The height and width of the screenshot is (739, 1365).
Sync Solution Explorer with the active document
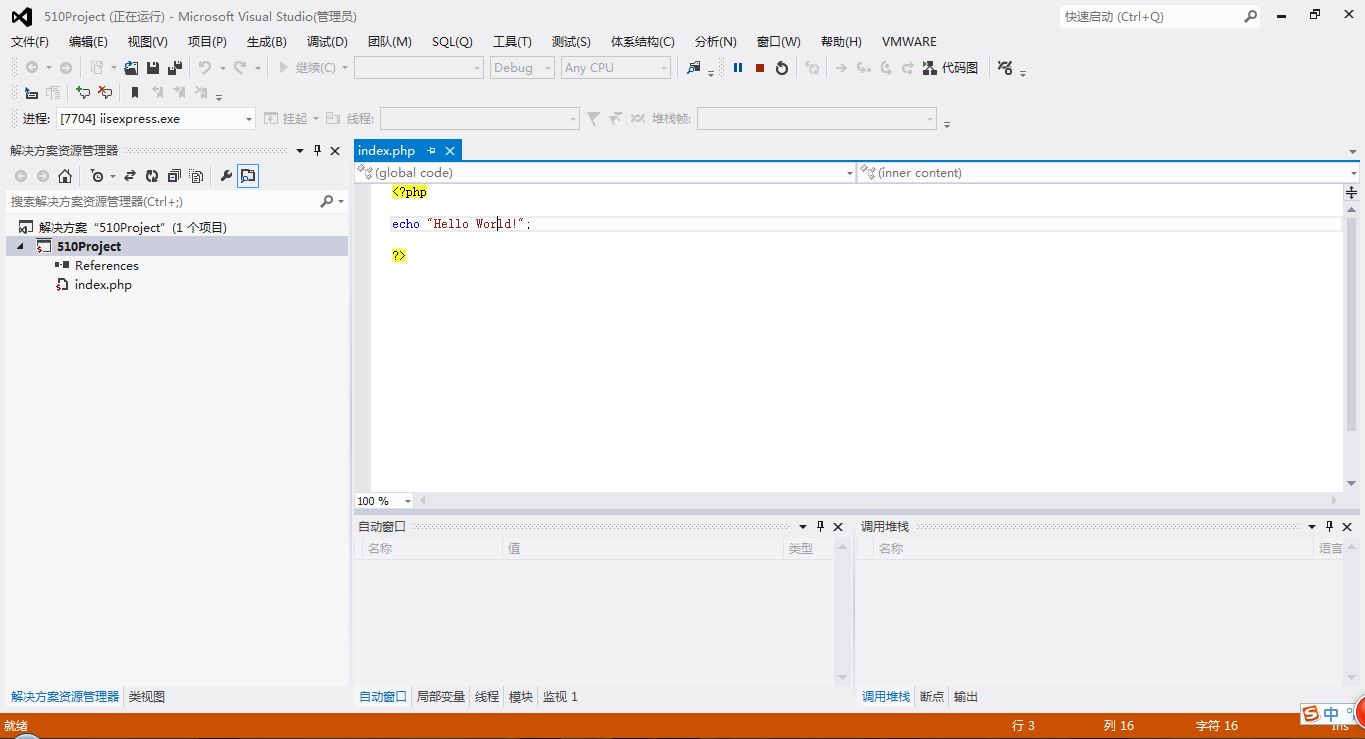tap(130, 176)
